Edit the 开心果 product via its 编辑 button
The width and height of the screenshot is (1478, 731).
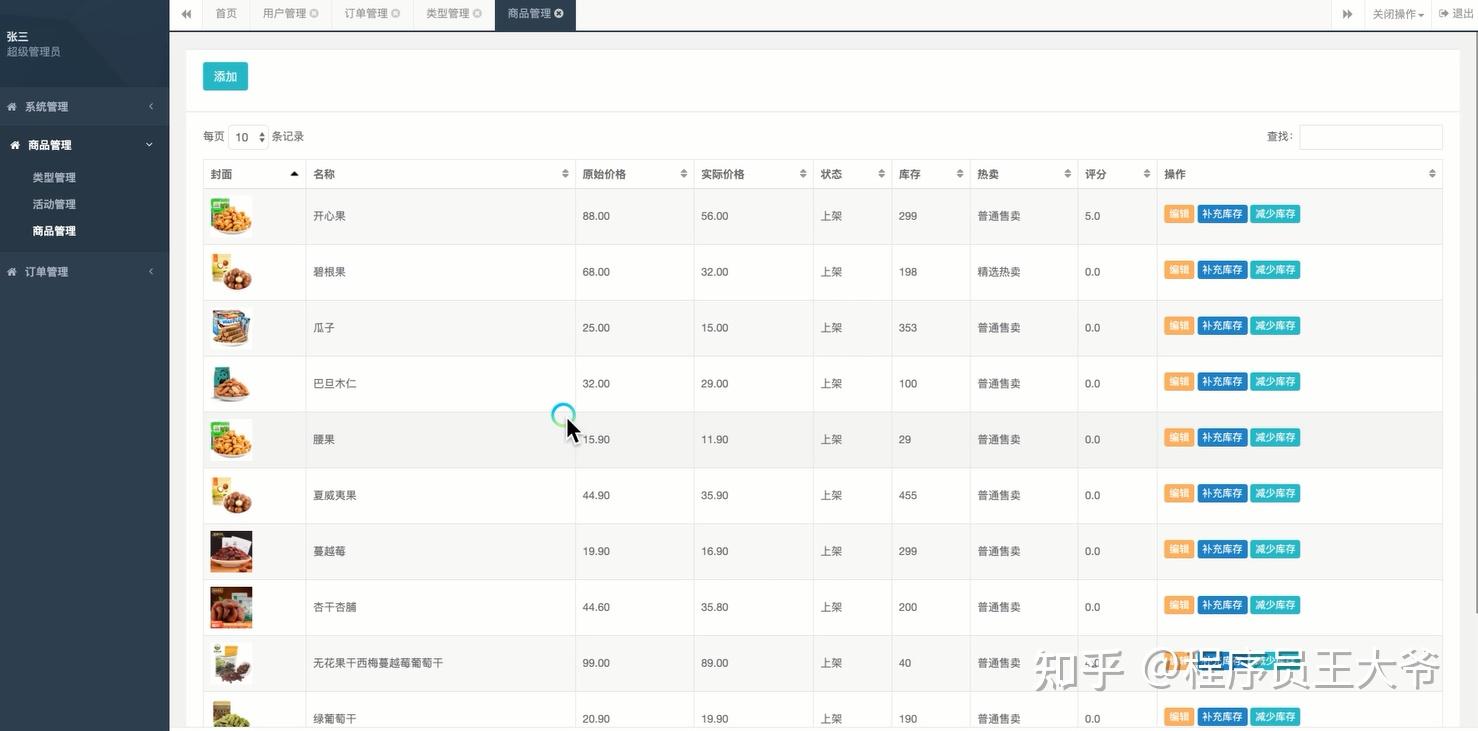(x=1178, y=213)
